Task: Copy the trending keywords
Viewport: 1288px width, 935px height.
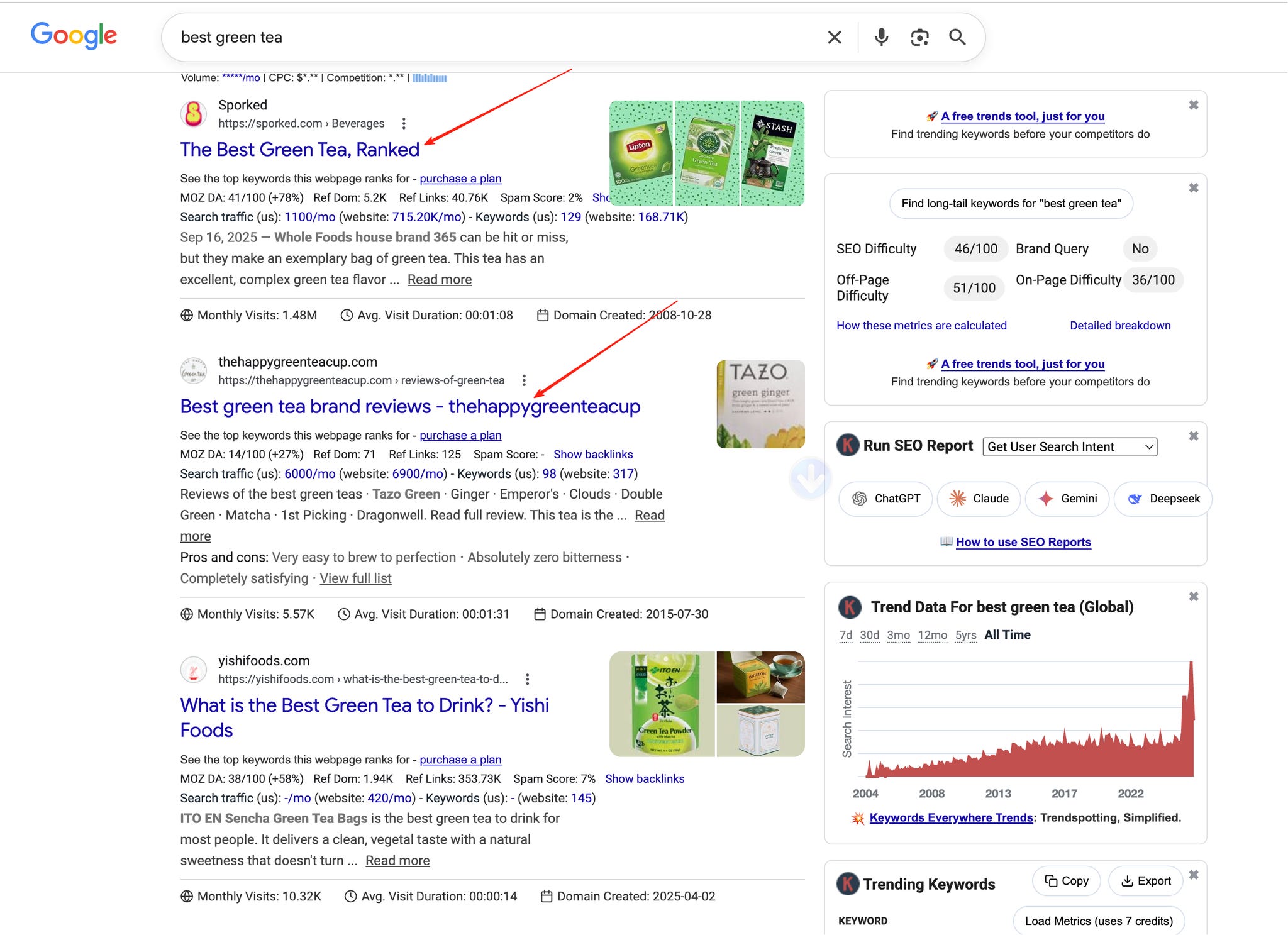Action: click(x=1066, y=881)
